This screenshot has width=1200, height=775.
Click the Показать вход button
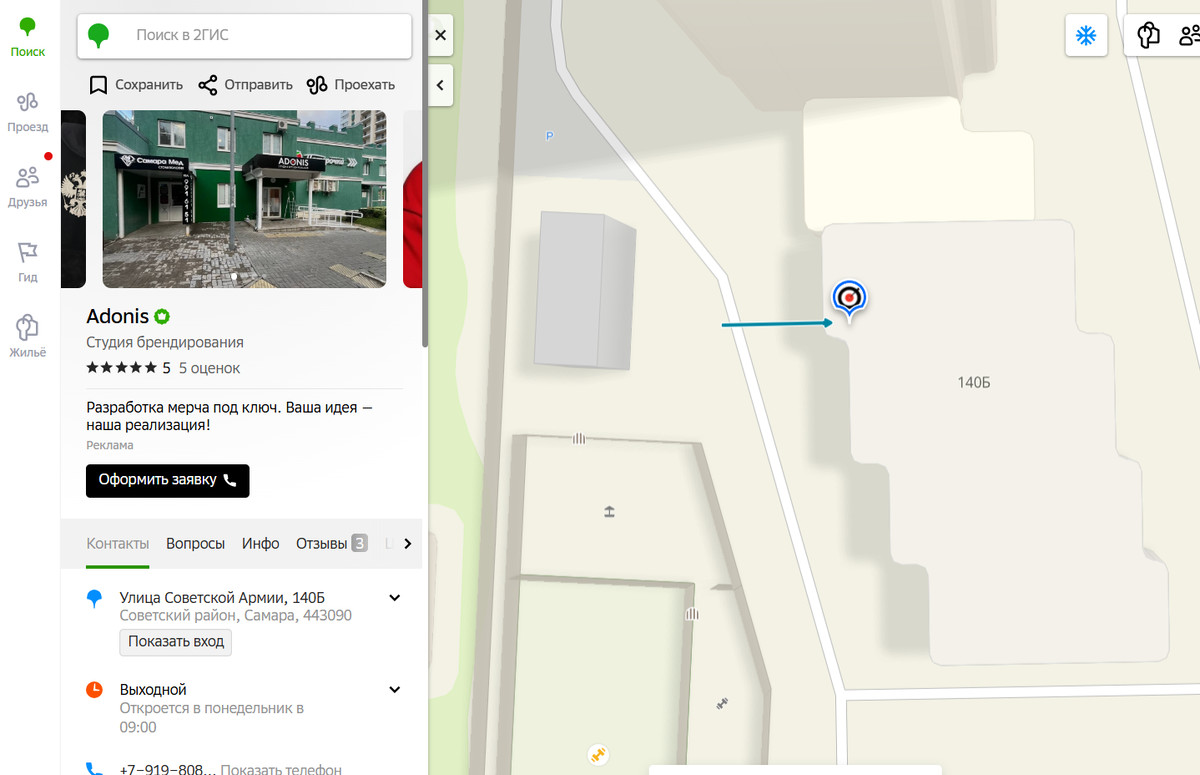coord(176,641)
